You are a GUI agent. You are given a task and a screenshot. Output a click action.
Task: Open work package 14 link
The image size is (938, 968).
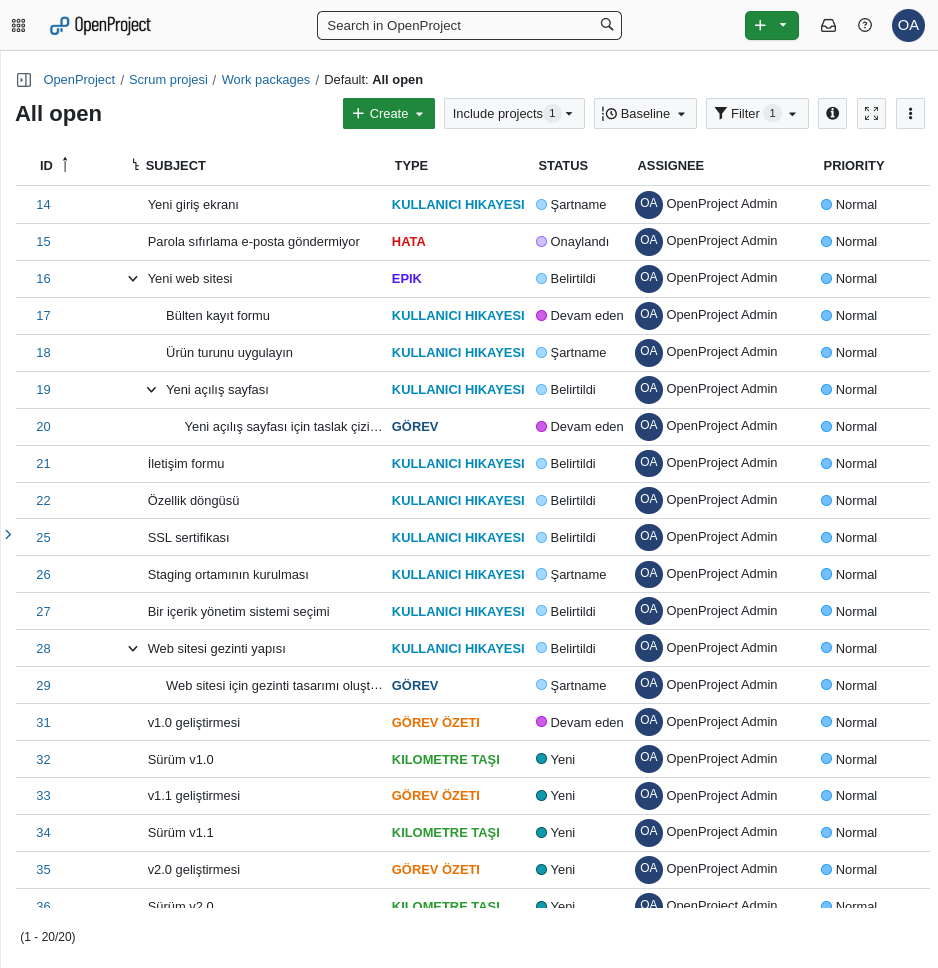coord(43,204)
